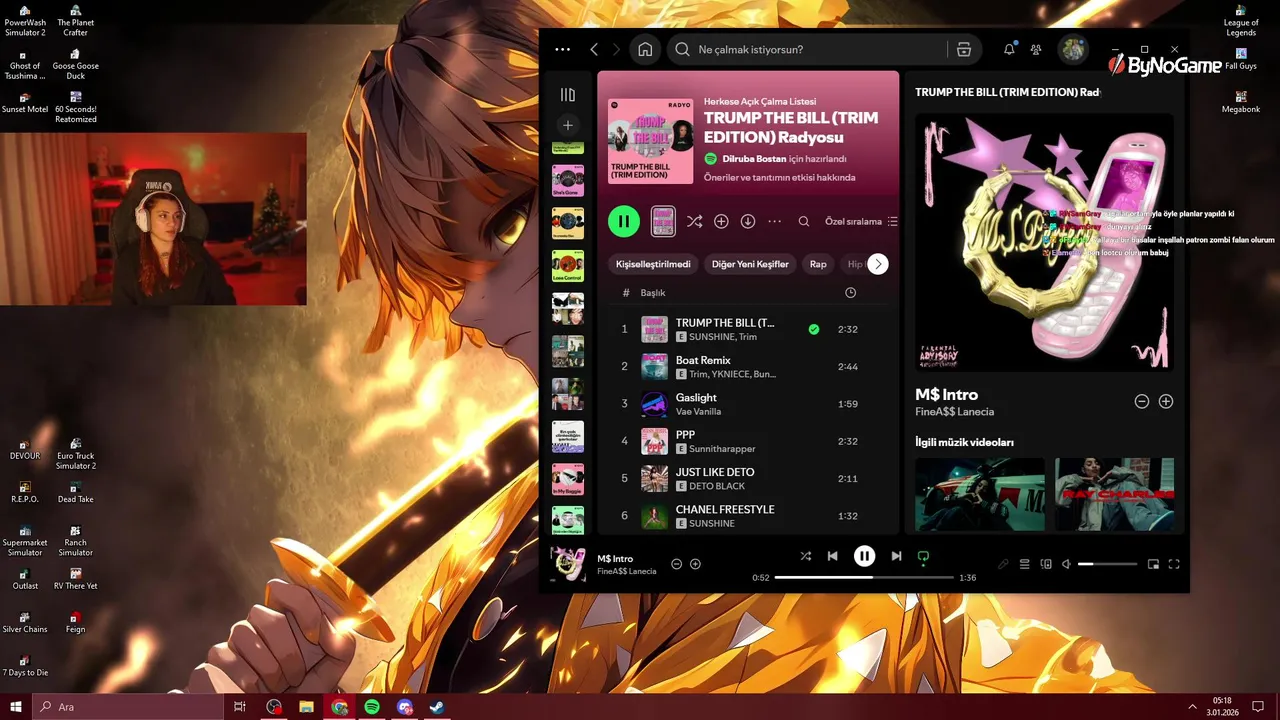1280x720 pixels.
Task: Open 'FineA$$ Lanecia' artist in side panel
Action: point(955,411)
